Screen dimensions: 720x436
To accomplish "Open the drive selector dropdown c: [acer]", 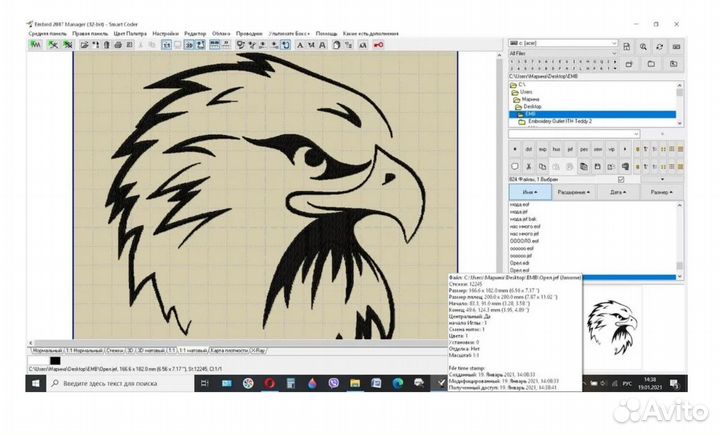I will tap(560, 45).
